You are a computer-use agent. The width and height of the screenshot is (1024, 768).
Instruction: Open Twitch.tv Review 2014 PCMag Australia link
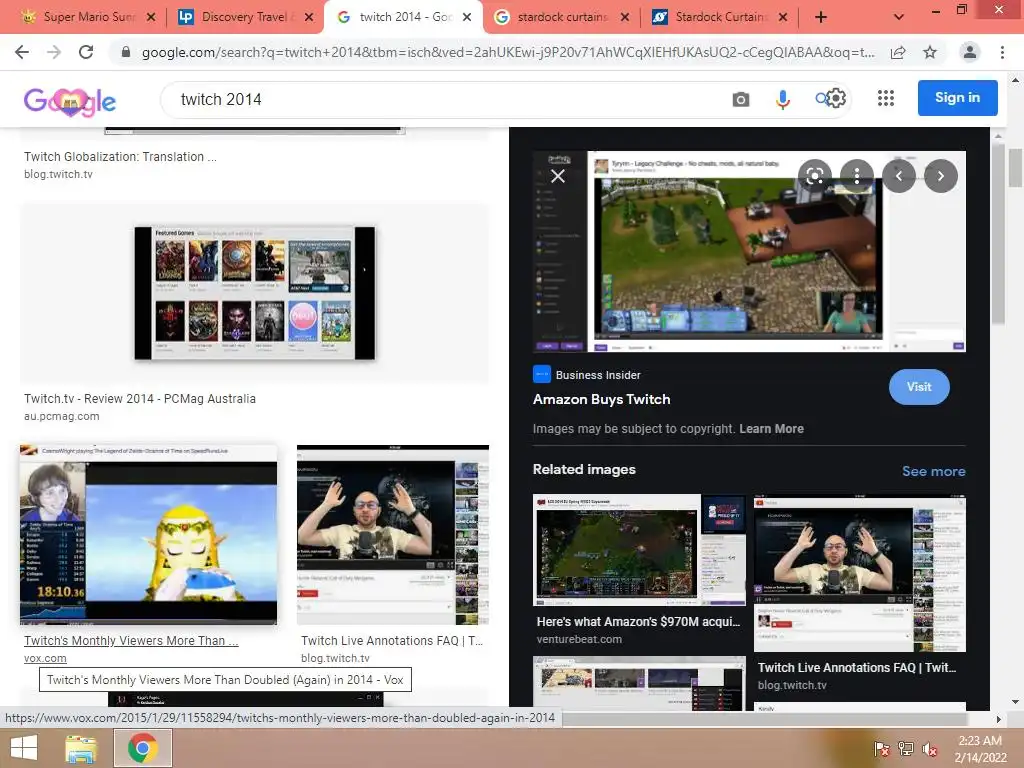coord(140,398)
